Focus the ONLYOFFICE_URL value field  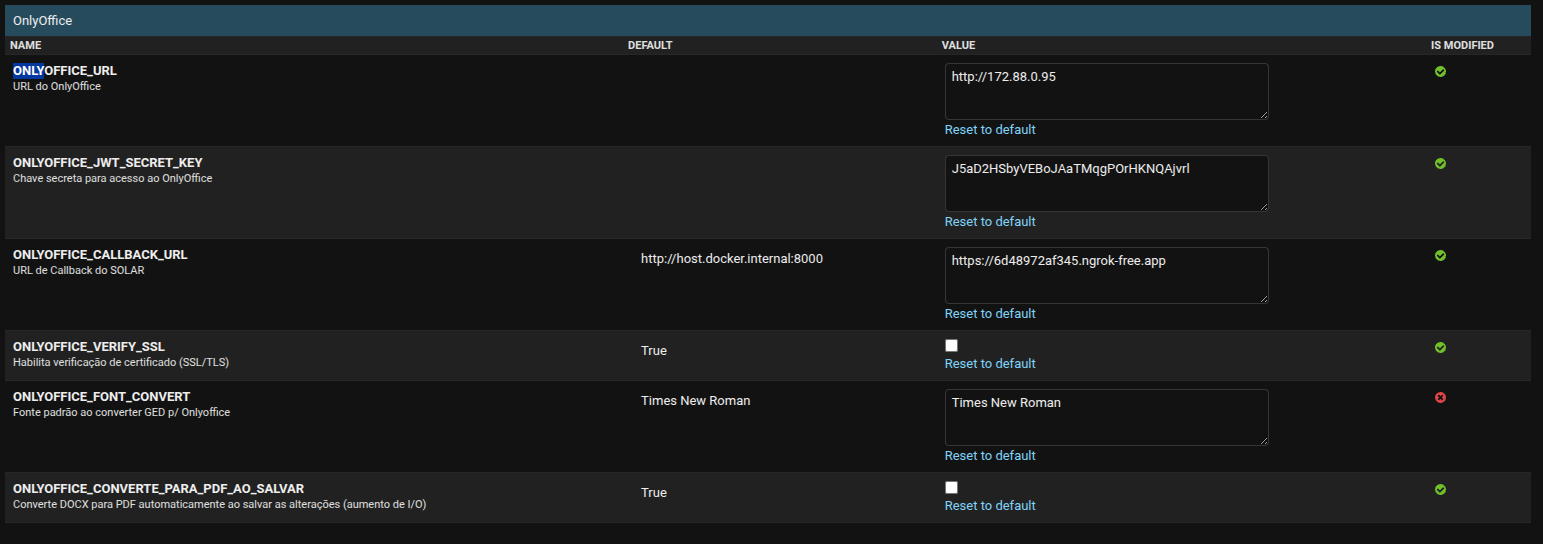[x=1107, y=92]
